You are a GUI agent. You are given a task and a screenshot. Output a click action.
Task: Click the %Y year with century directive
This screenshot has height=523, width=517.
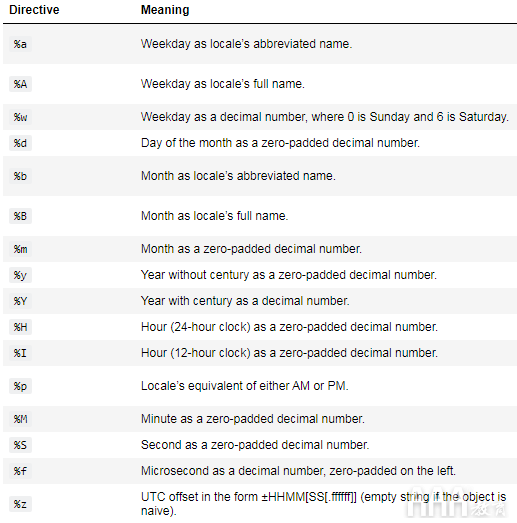(x=20, y=301)
